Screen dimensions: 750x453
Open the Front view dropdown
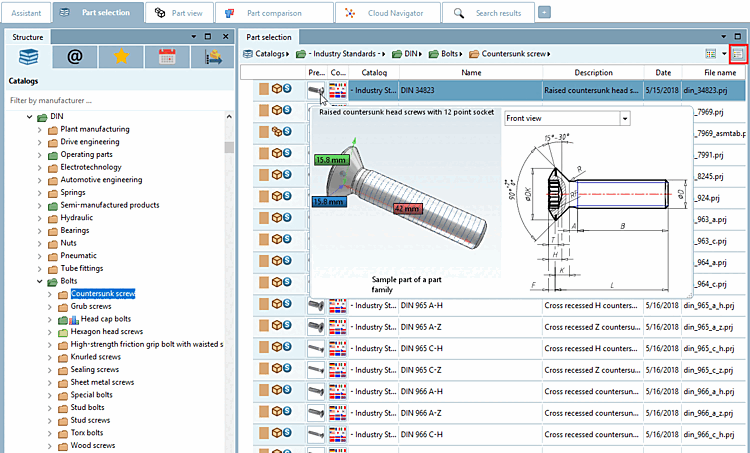pos(568,118)
